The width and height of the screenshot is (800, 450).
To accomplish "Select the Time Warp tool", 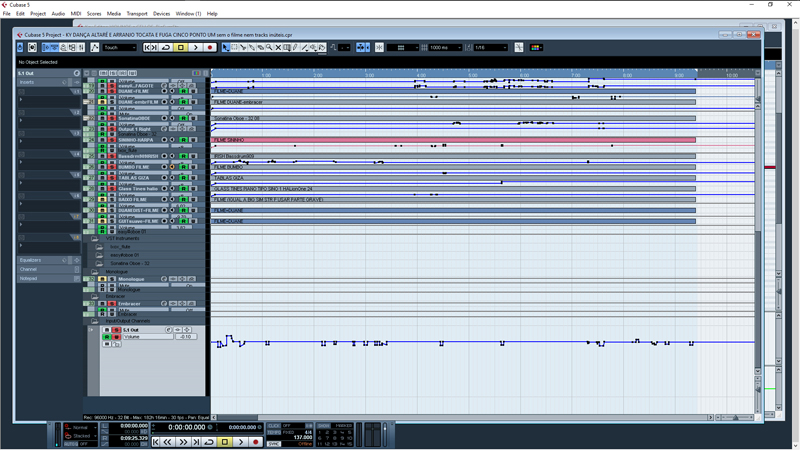I will (286, 47).
